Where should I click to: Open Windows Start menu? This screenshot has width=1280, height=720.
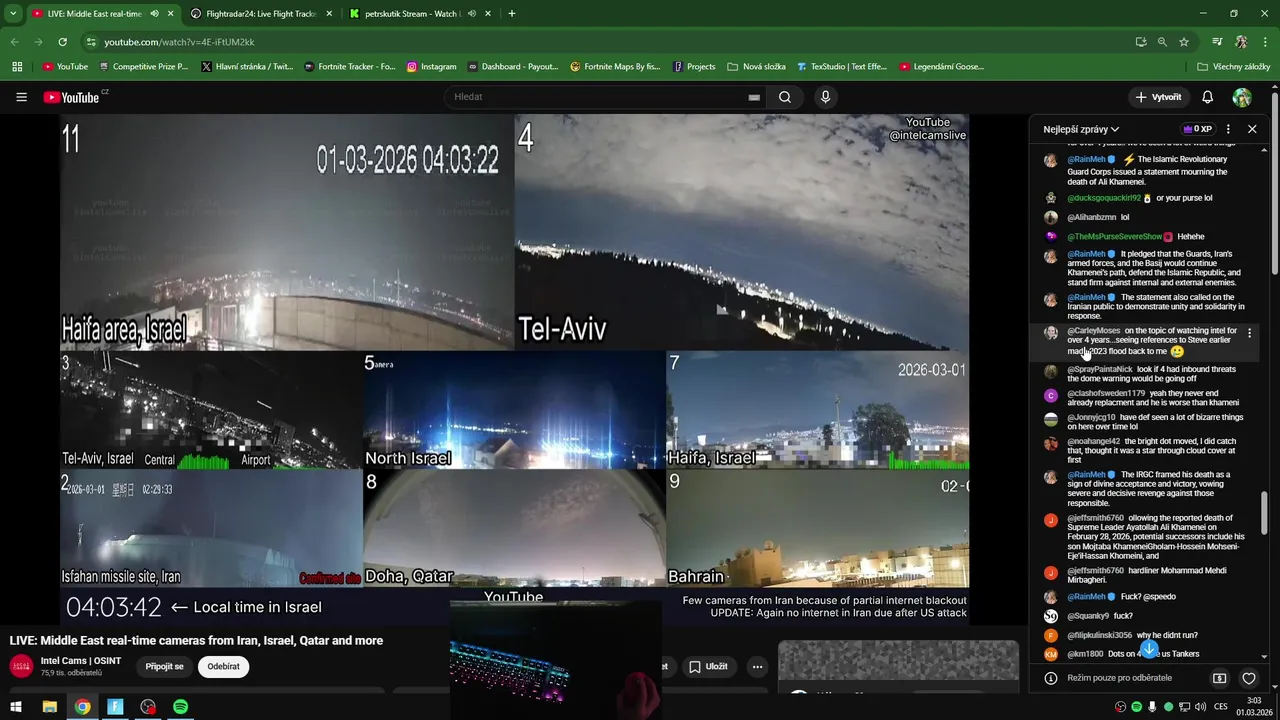click(x=15, y=707)
